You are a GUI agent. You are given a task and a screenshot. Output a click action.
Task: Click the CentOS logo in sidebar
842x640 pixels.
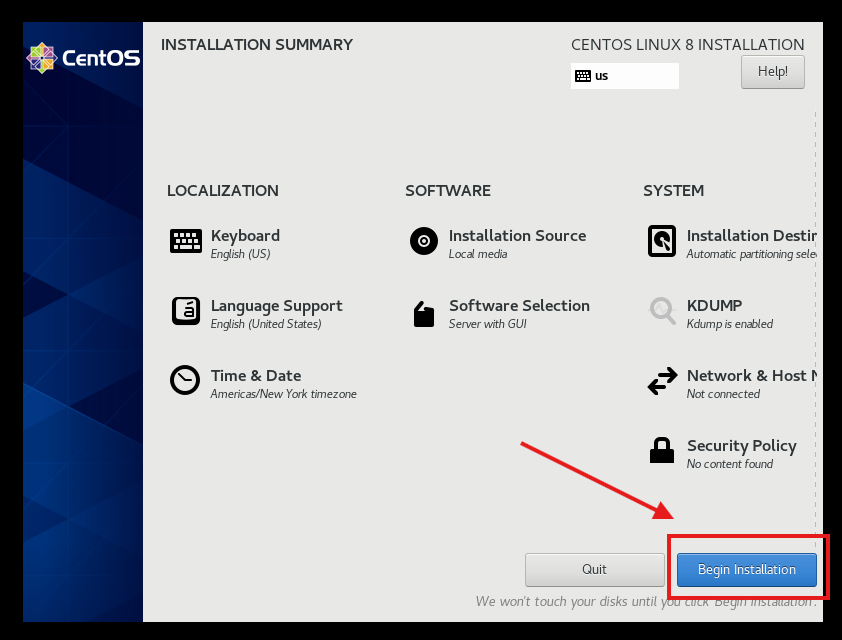[x=83, y=58]
